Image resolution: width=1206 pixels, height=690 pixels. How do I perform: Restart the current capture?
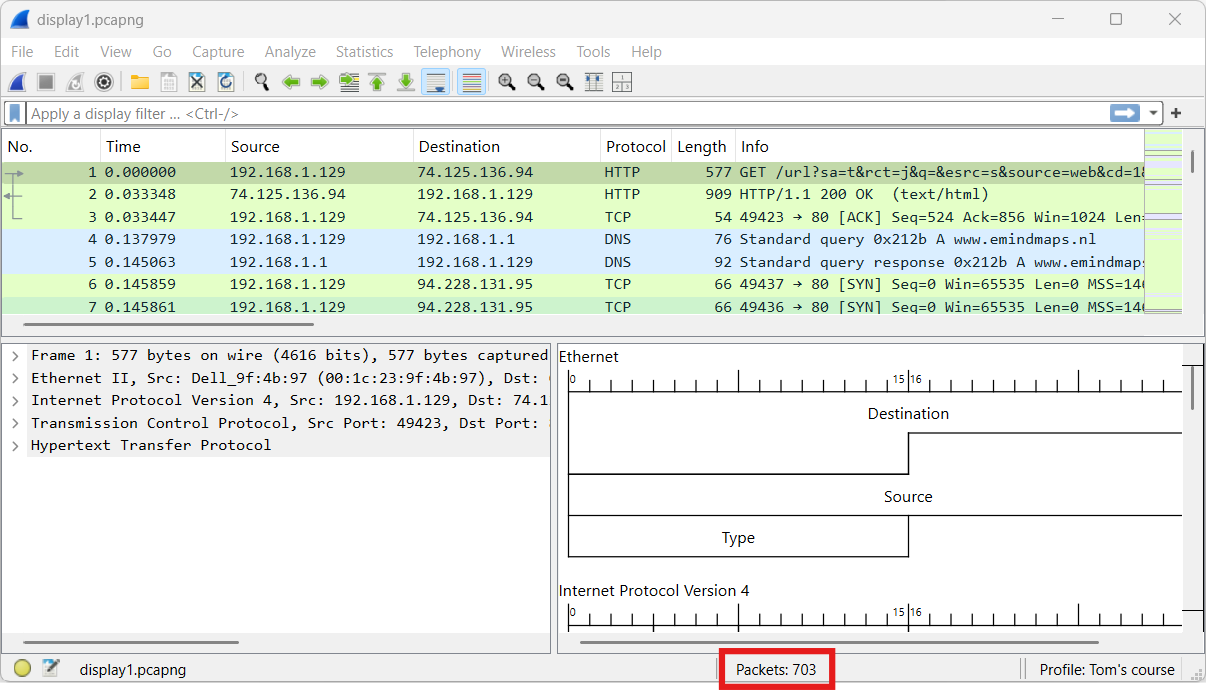(x=75, y=82)
